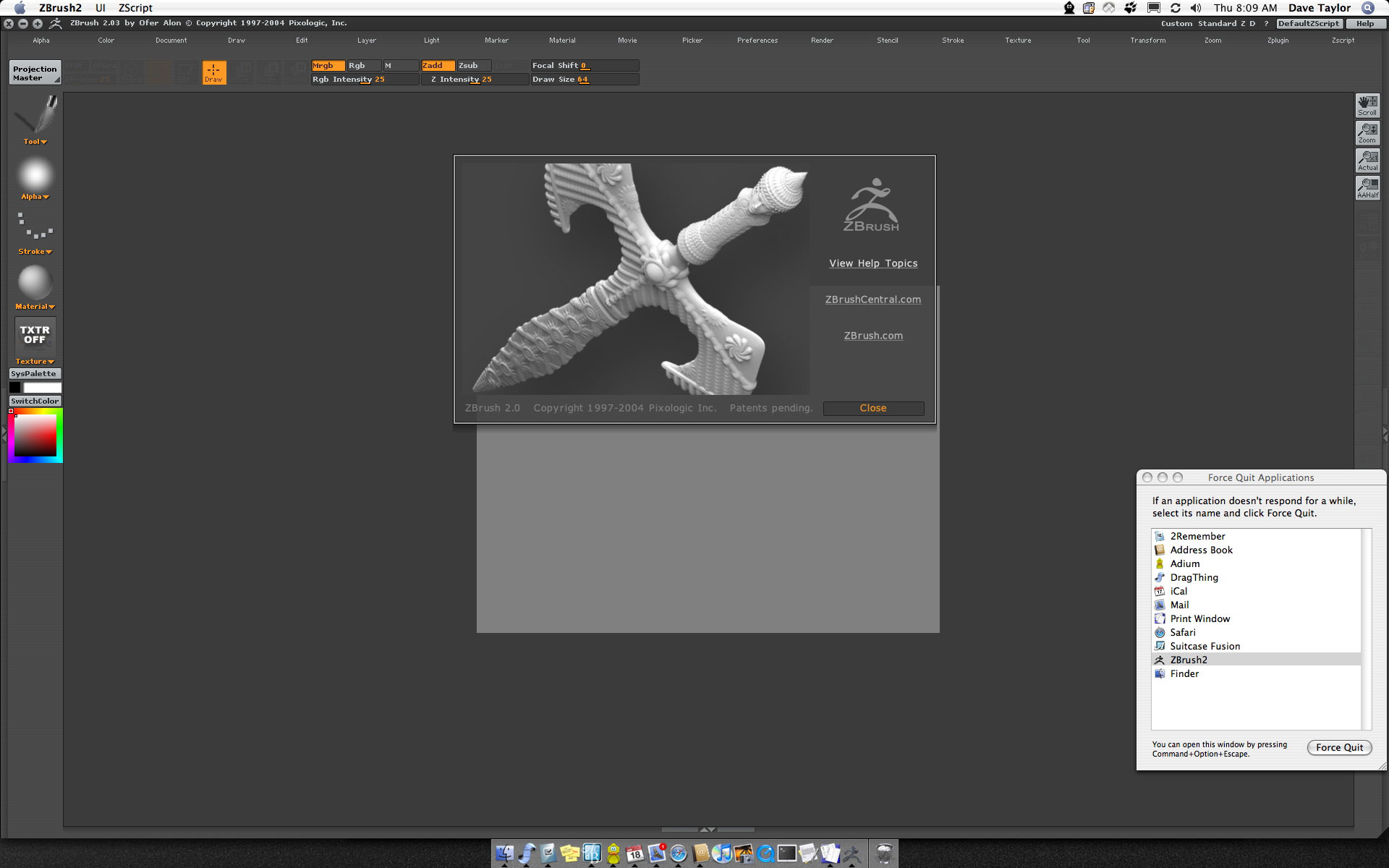Expand the Stroke dropdown label

35,252
